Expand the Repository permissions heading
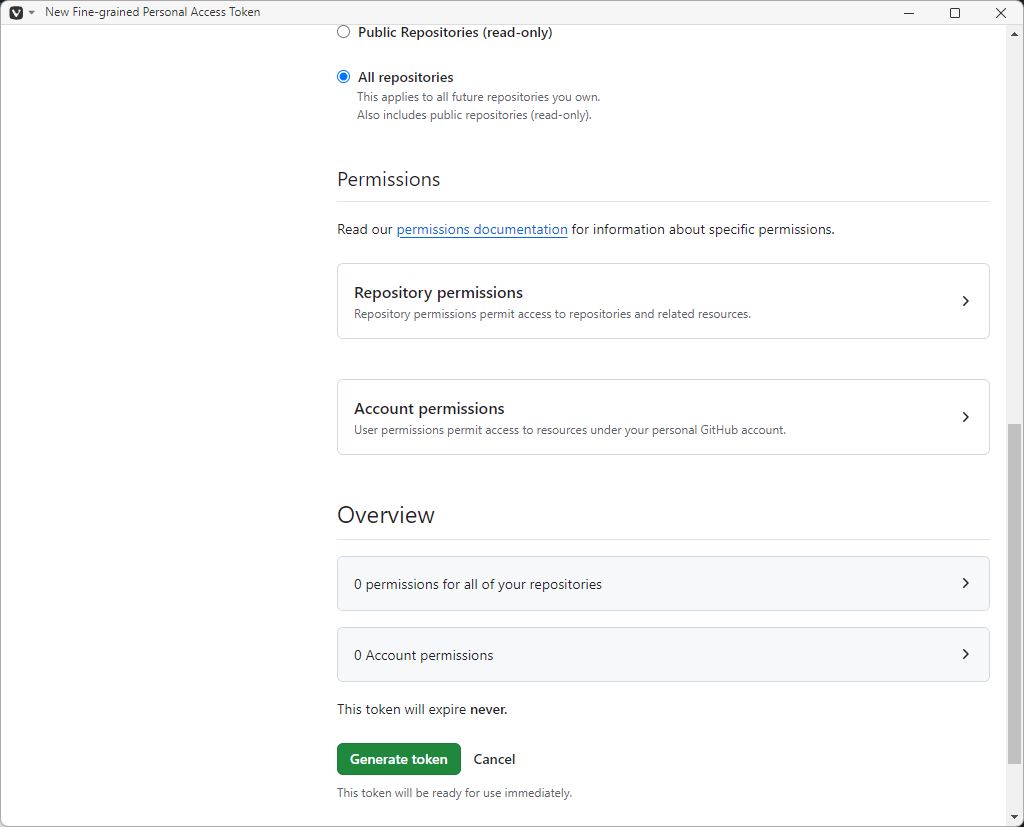Screen dimensions: 1024x827 pyautogui.click(x=438, y=293)
